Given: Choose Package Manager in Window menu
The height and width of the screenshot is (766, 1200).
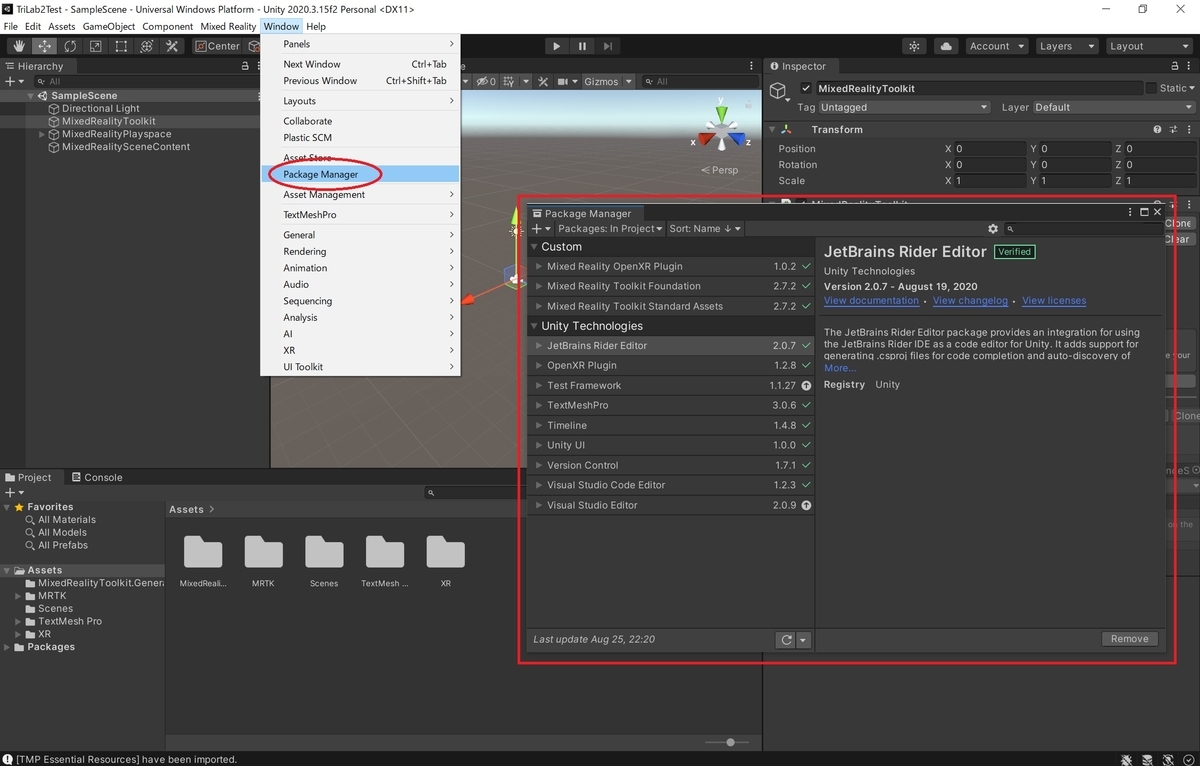Looking at the screenshot, I should [360, 175].
